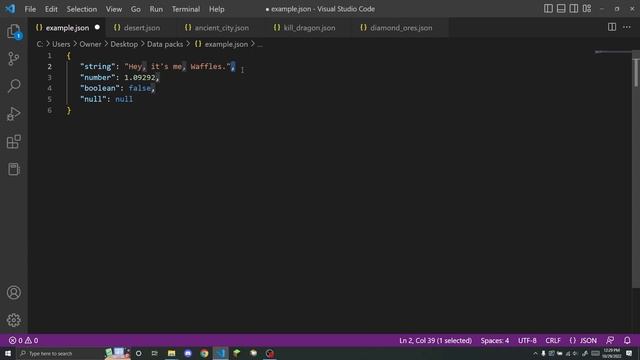Open the Customize Layout icon

[x=587, y=9]
